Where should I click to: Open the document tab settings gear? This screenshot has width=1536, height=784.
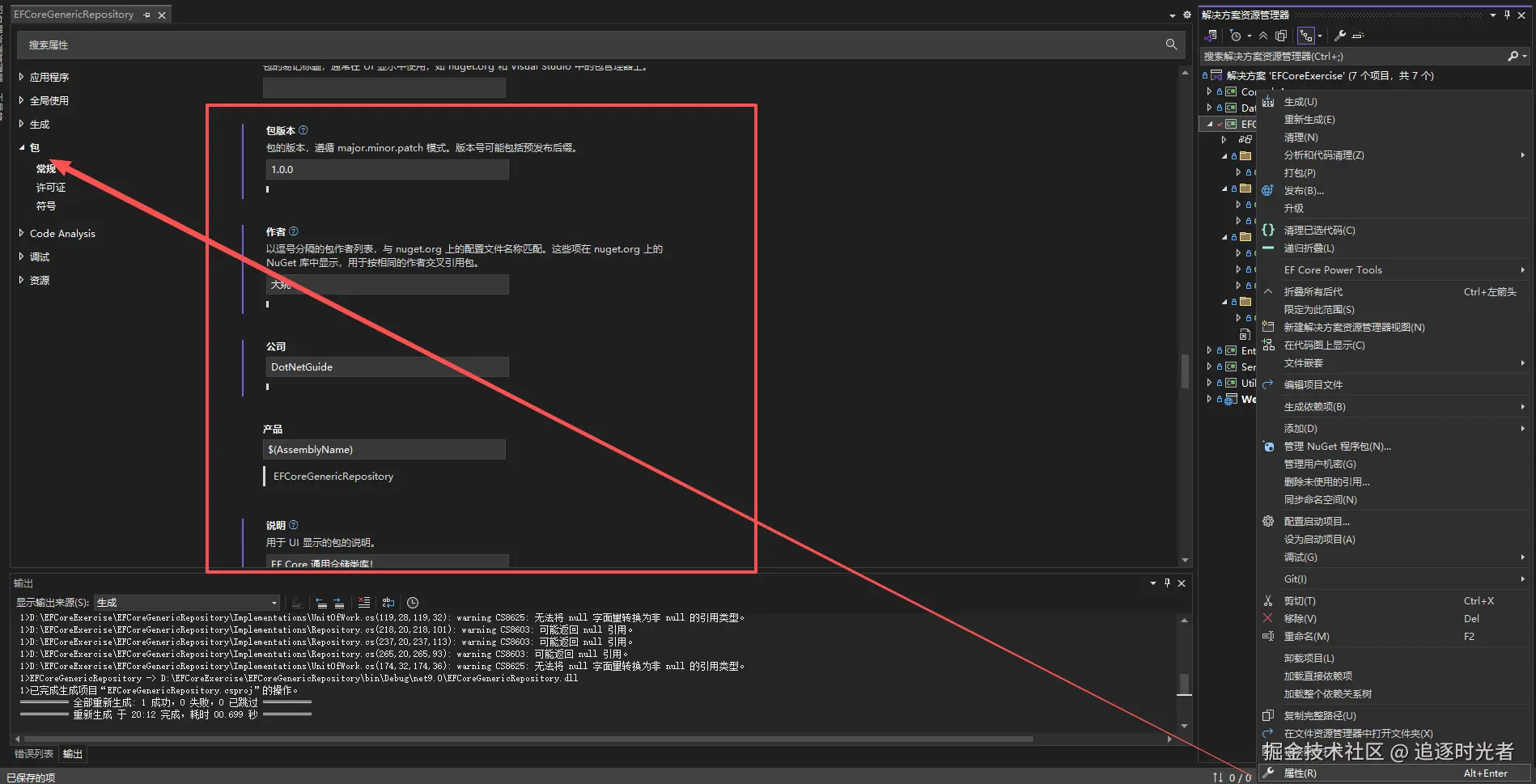pos(1187,15)
